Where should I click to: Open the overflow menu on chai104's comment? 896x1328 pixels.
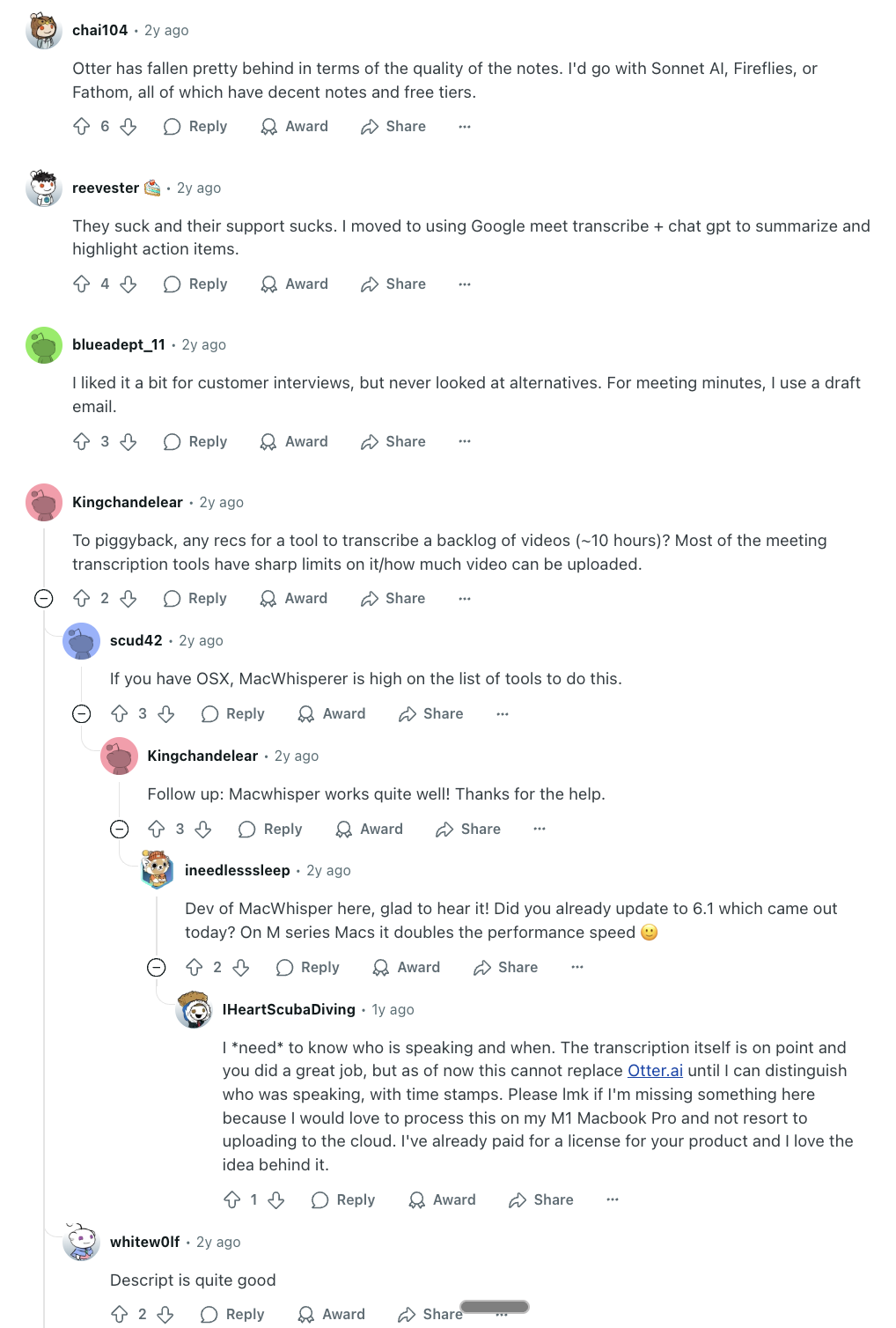[465, 127]
